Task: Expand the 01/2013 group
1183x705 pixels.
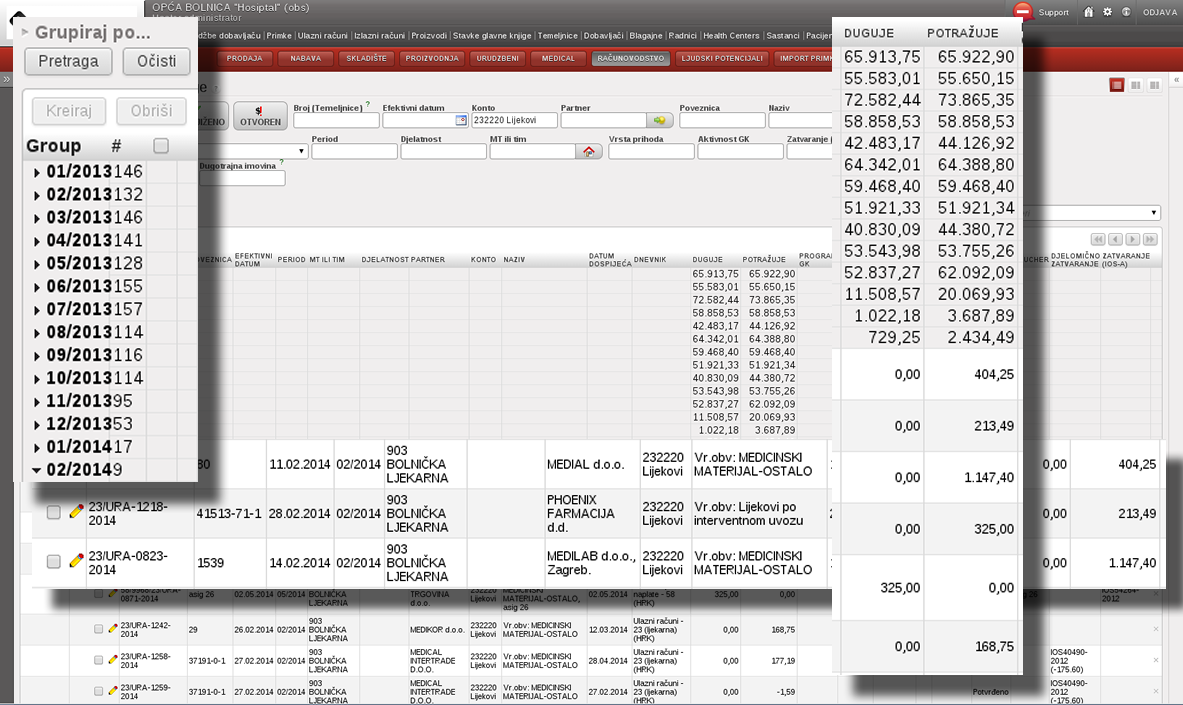Action: pyautogui.click(x=37, y=173)
